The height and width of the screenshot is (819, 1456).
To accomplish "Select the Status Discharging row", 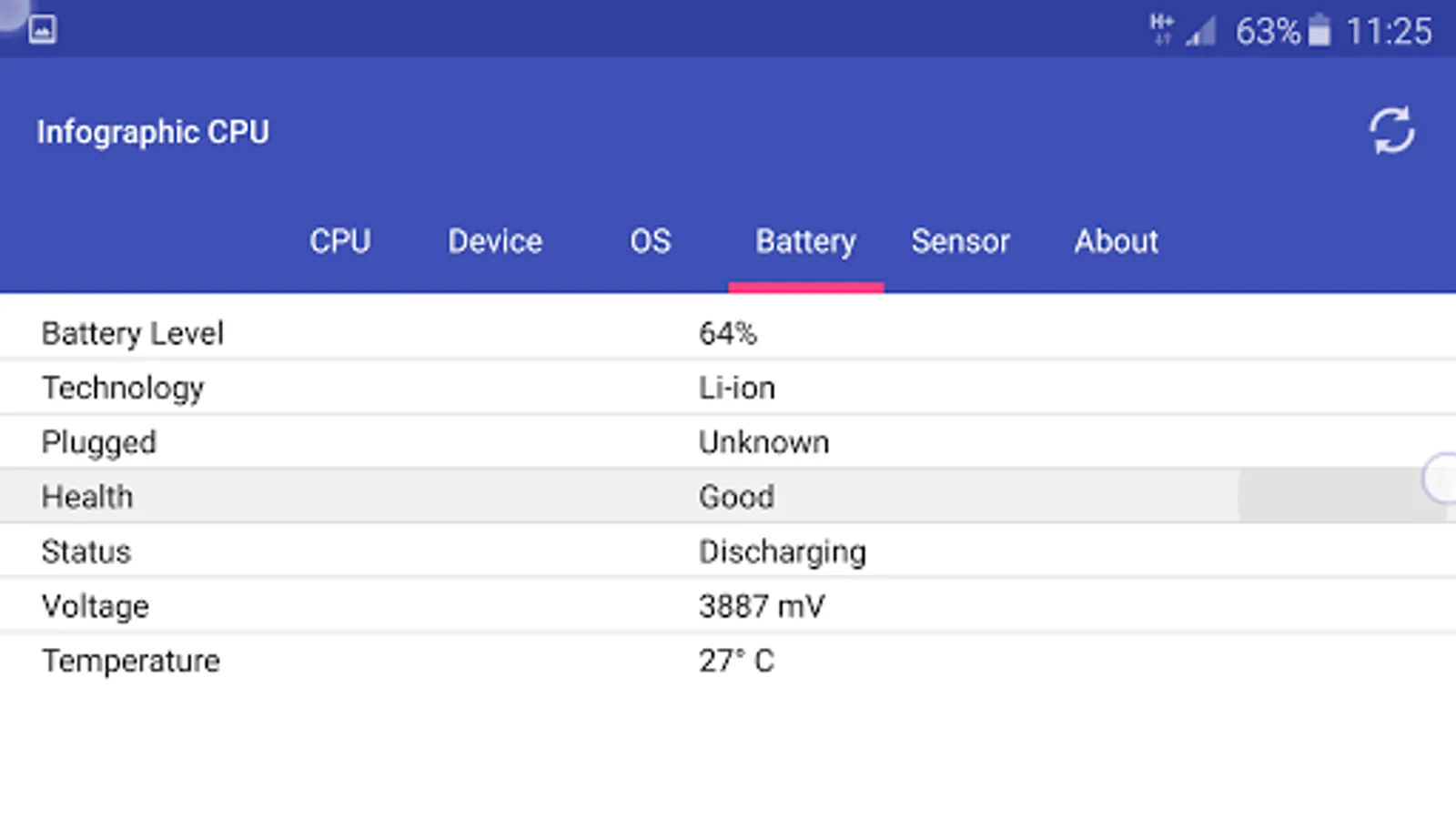I will (728, 551).
